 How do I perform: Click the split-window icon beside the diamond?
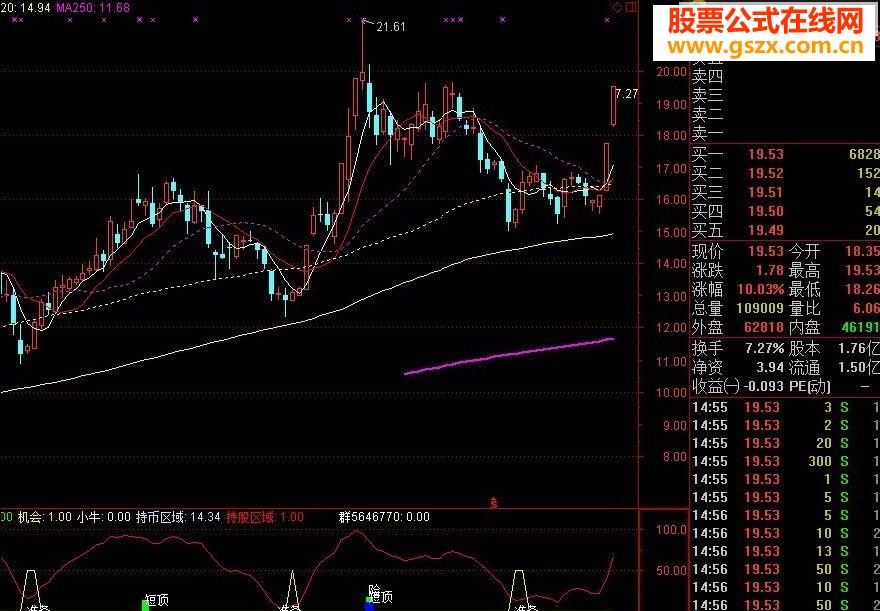point(631,7)
